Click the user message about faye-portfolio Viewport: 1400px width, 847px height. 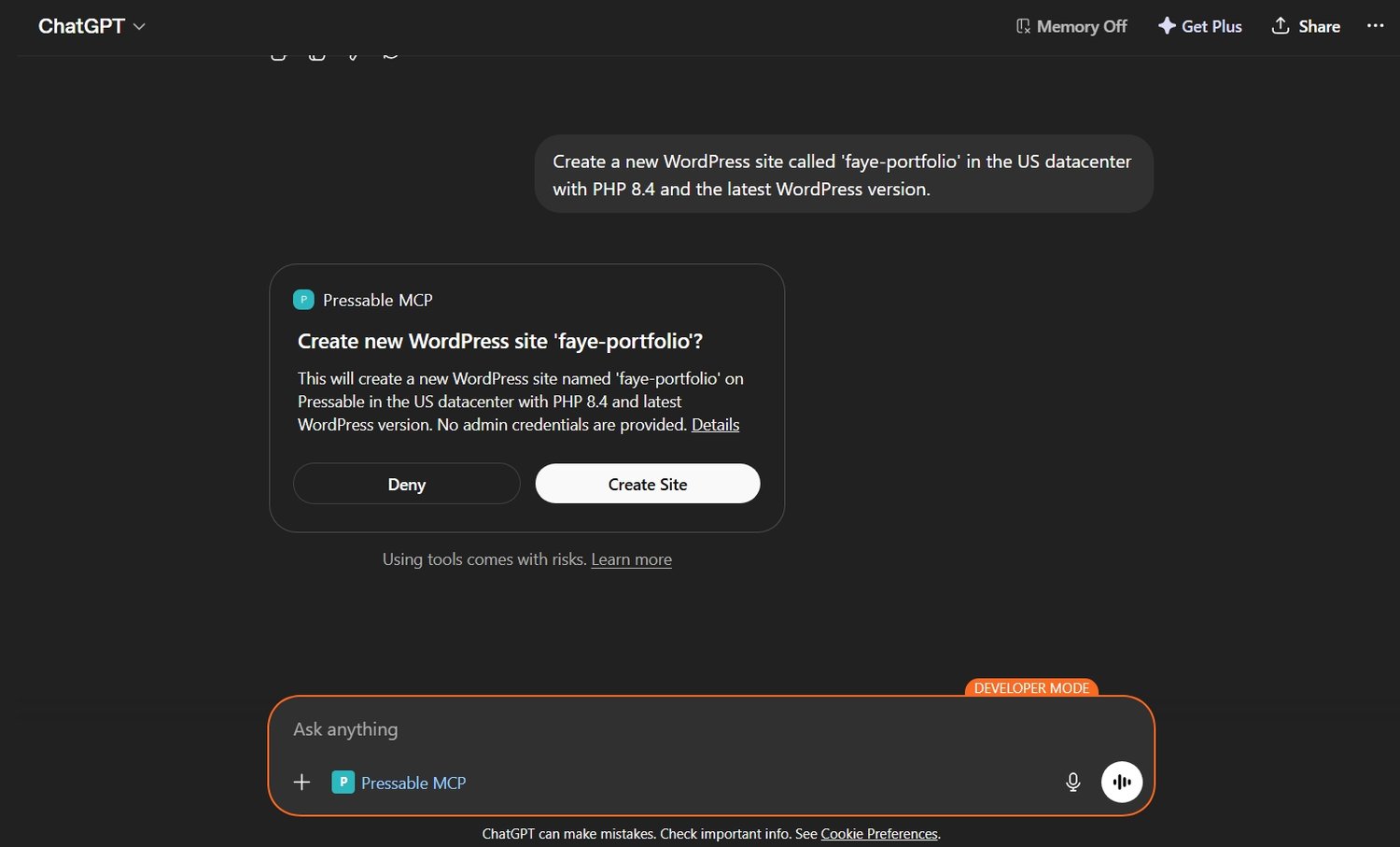(x=844, y=175)
